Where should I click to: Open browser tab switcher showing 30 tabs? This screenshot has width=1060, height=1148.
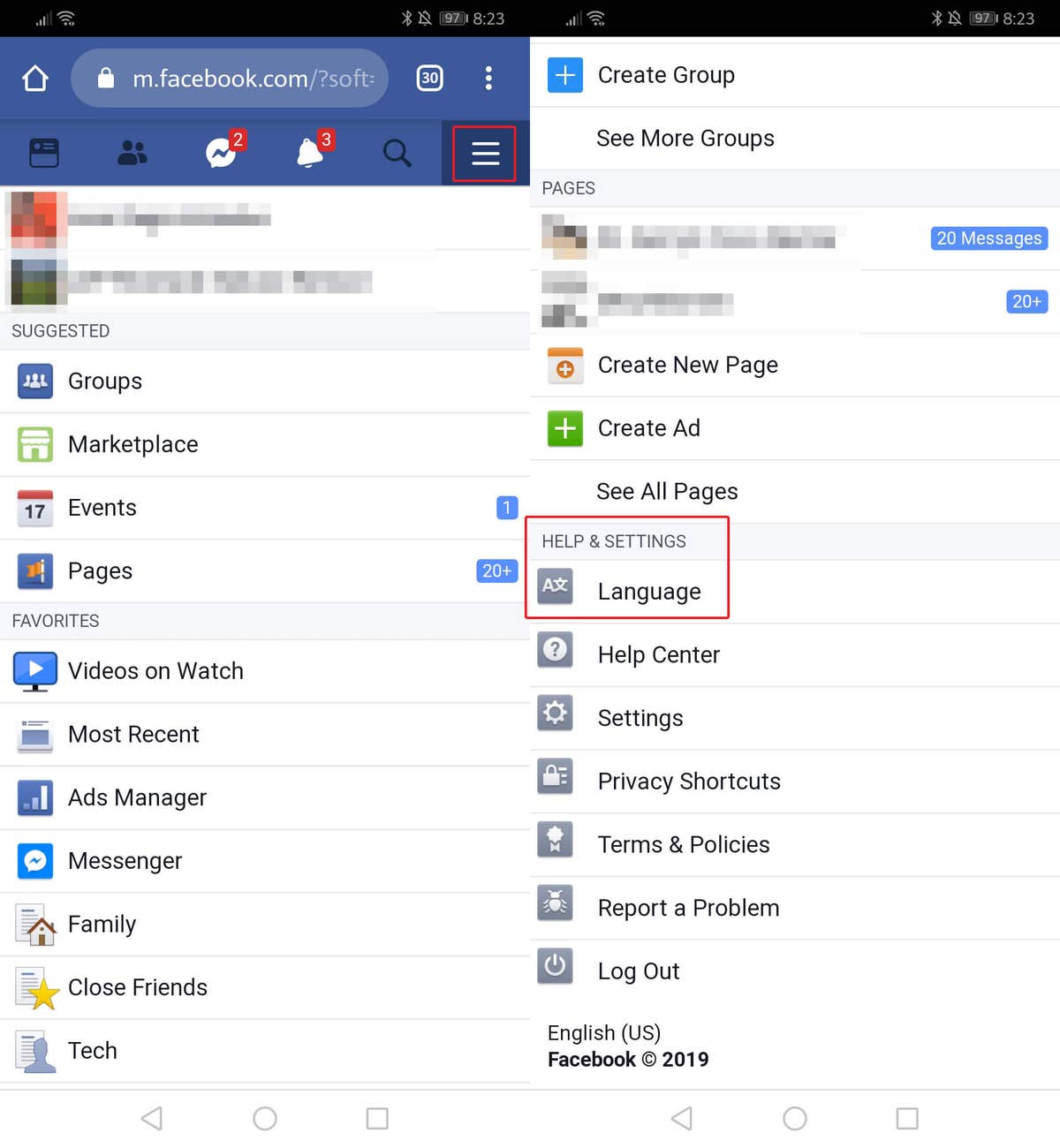430,78
